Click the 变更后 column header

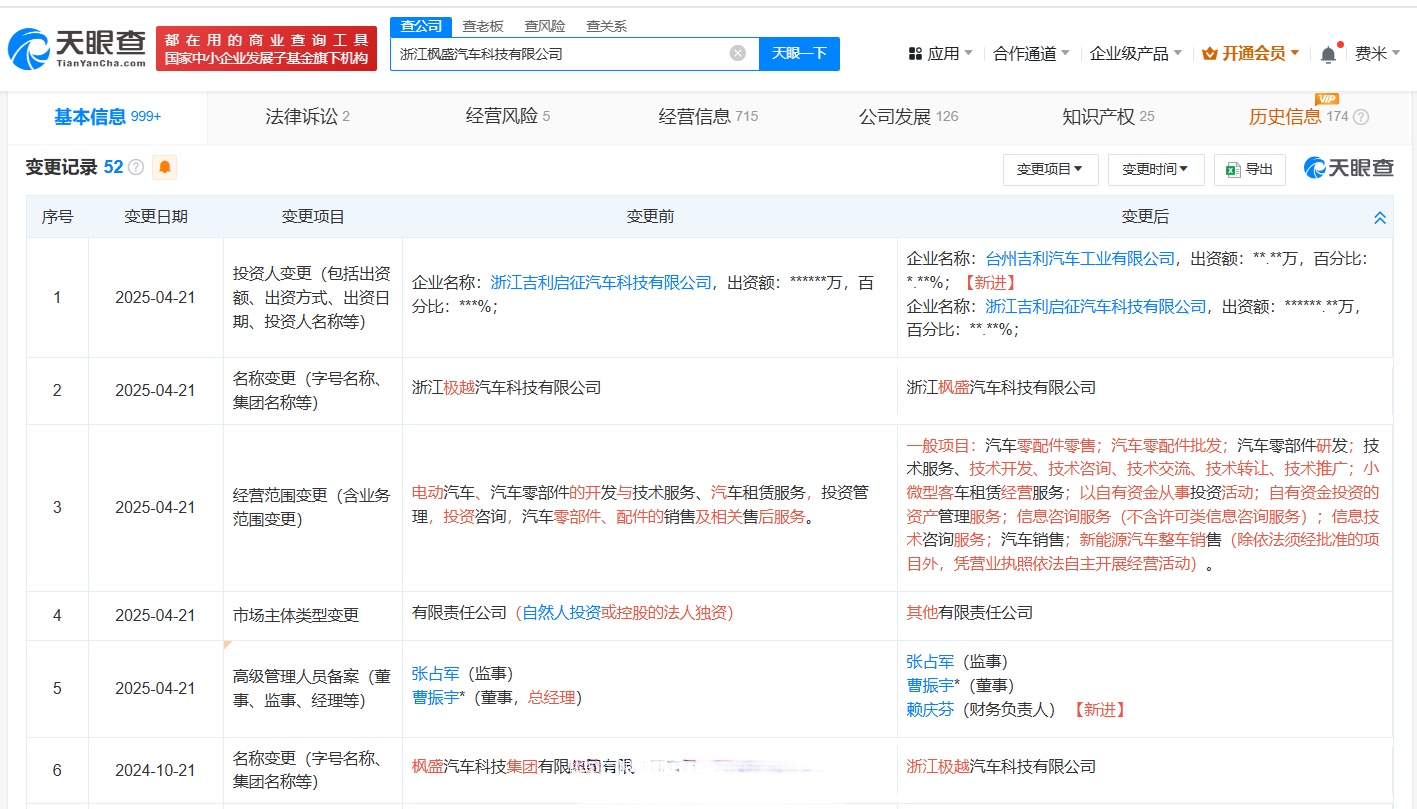coord(1145,217)
